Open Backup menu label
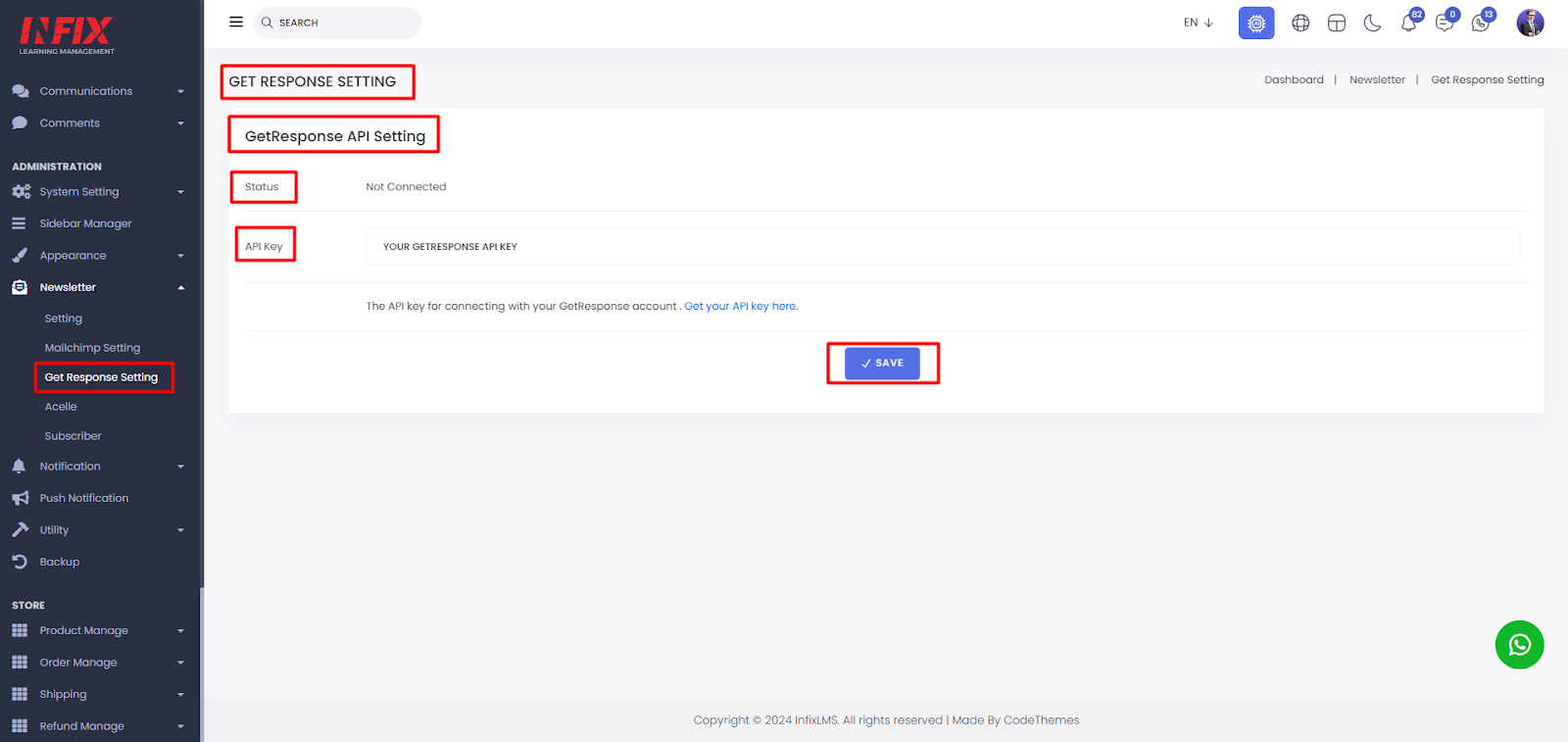Image resolution: width=1568 pixels, height=742 pixels. click(x=60, y=562)
